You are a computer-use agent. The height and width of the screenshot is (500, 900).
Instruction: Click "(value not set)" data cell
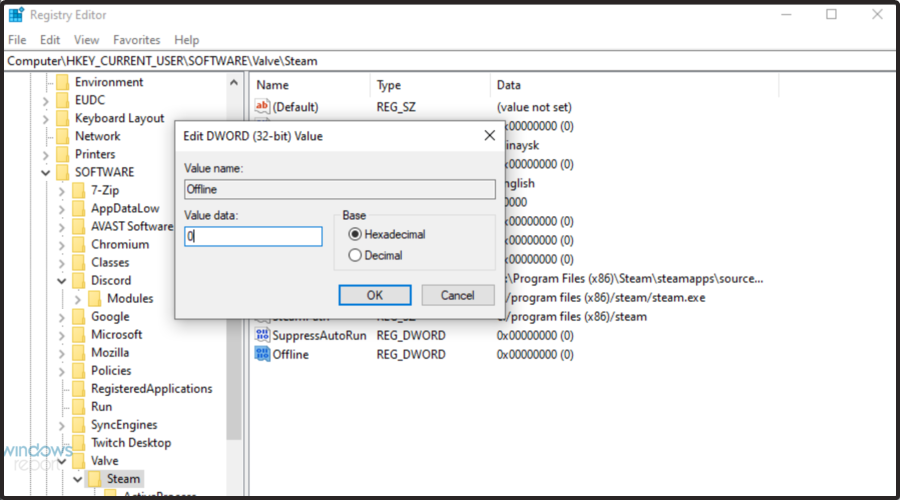pyautogui.click(x=534, y=107)
